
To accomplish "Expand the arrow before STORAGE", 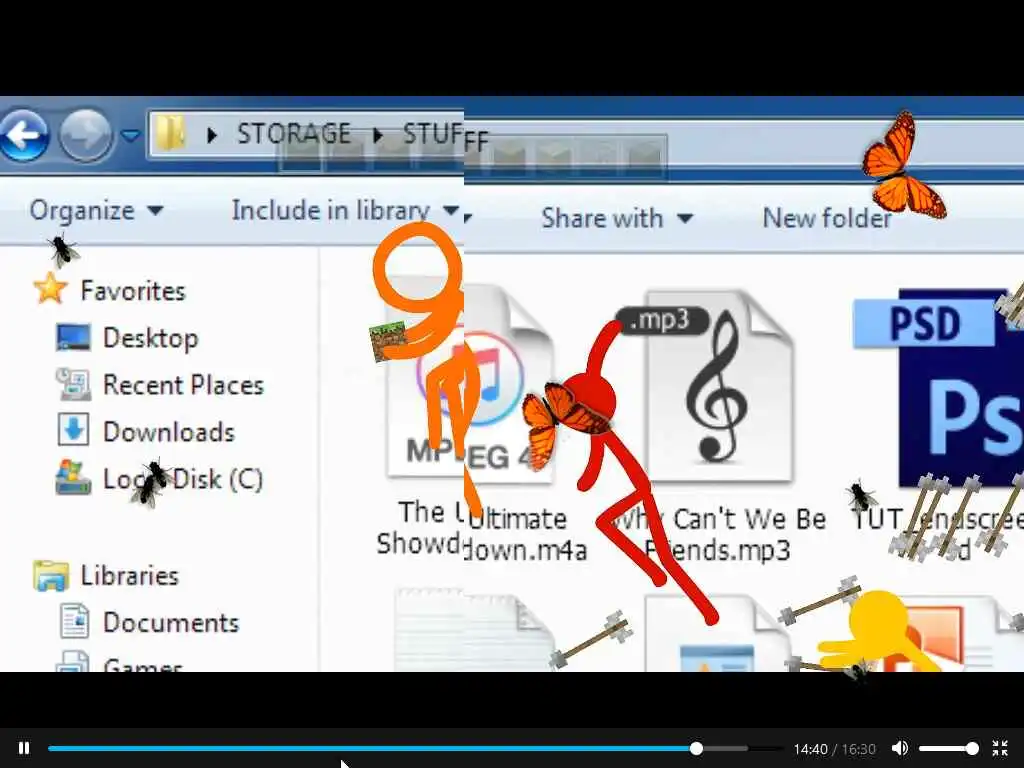I will click(x=211, y=135).
